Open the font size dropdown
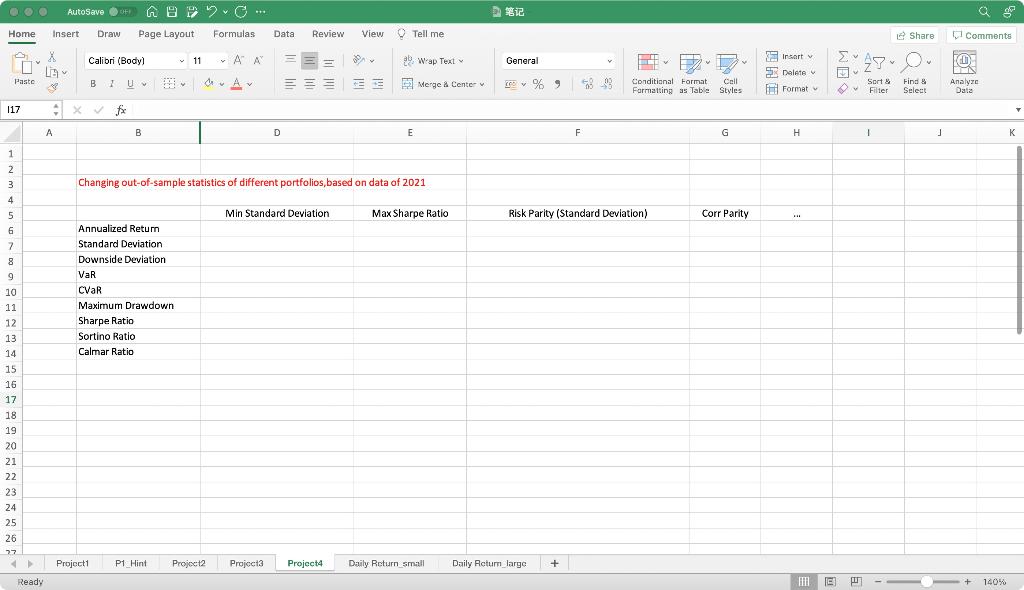The width and height of the screenshot is (1024, 590). click(223, 61)
